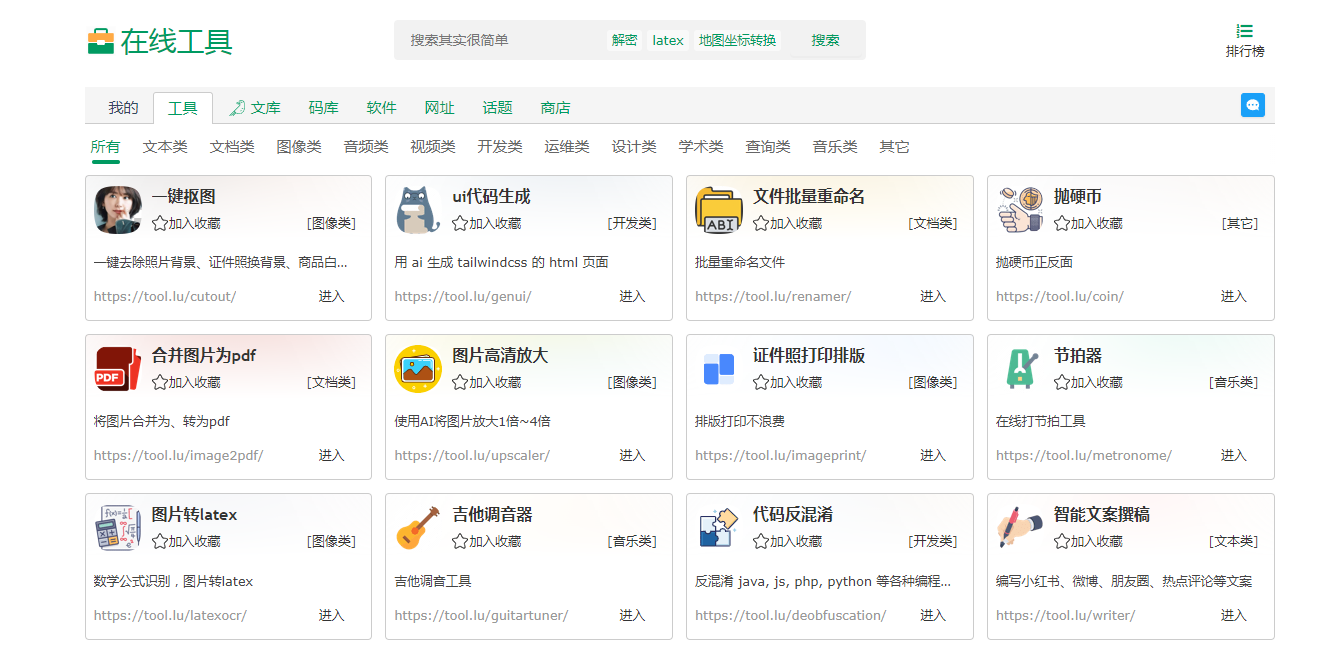Toggle 加入收藏 star for 图片高清放大
Viewport: 1337px width, 652px height.
460,383
